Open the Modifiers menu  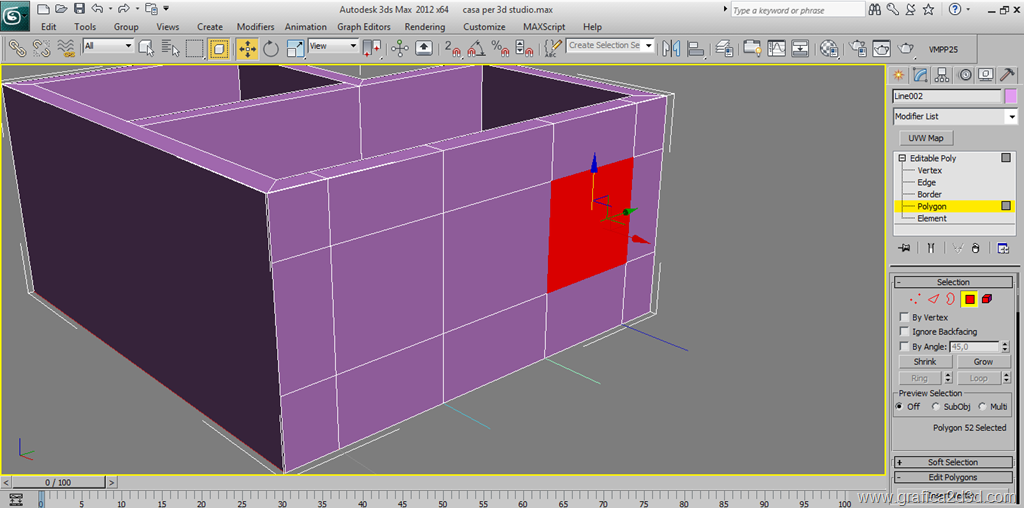pyautogui.click(x=255, y=27)
